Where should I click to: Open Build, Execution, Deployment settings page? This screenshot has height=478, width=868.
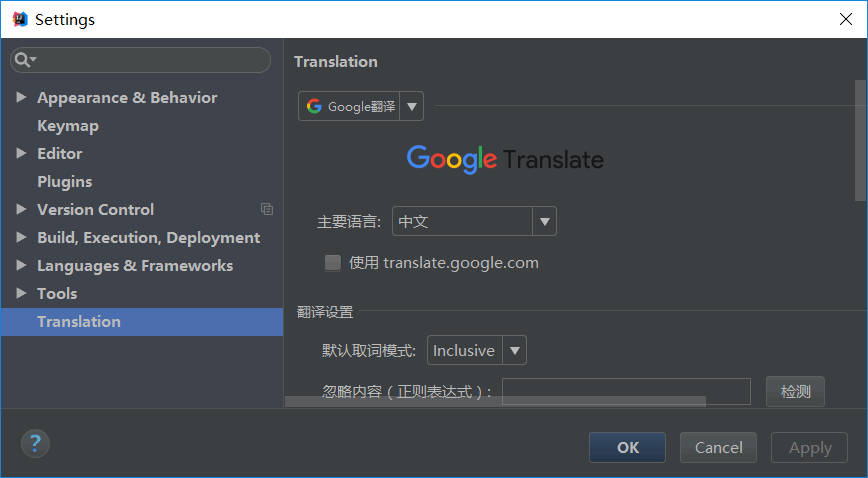coord(148,238)
